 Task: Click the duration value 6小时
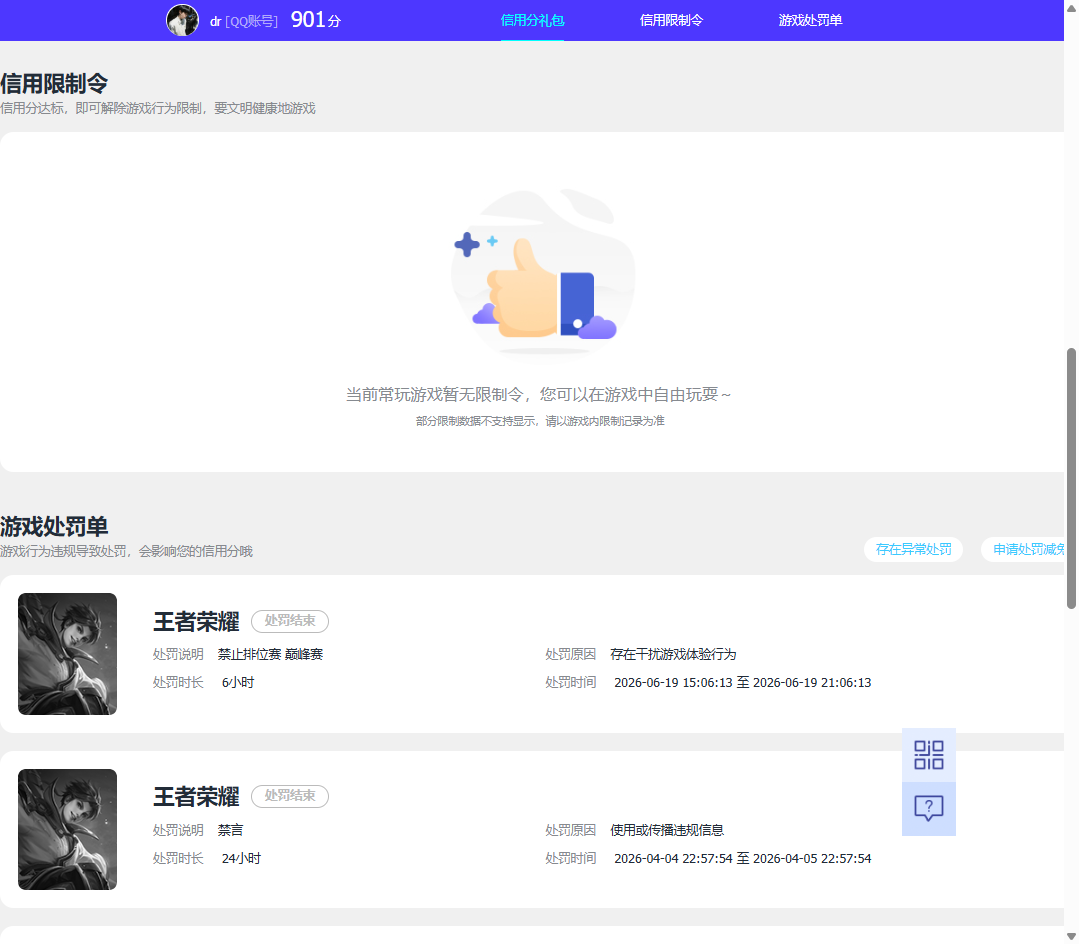(x=238, y=683)
